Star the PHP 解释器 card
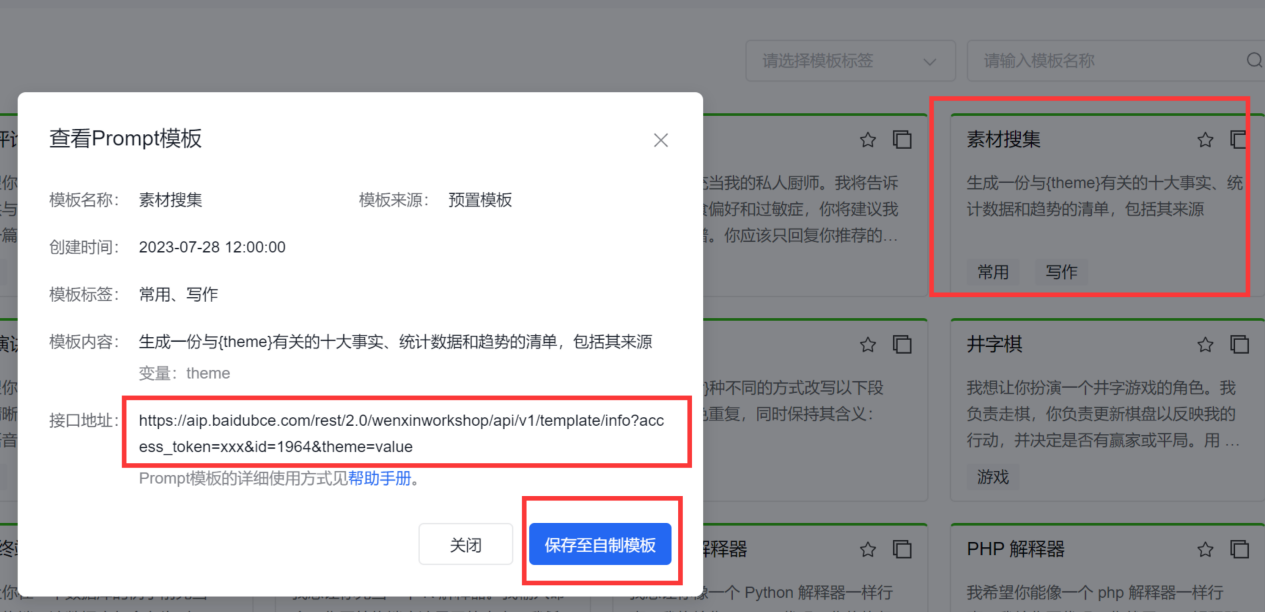The width and height of the screenshot is (1265, 612). tap(1205, 549)
